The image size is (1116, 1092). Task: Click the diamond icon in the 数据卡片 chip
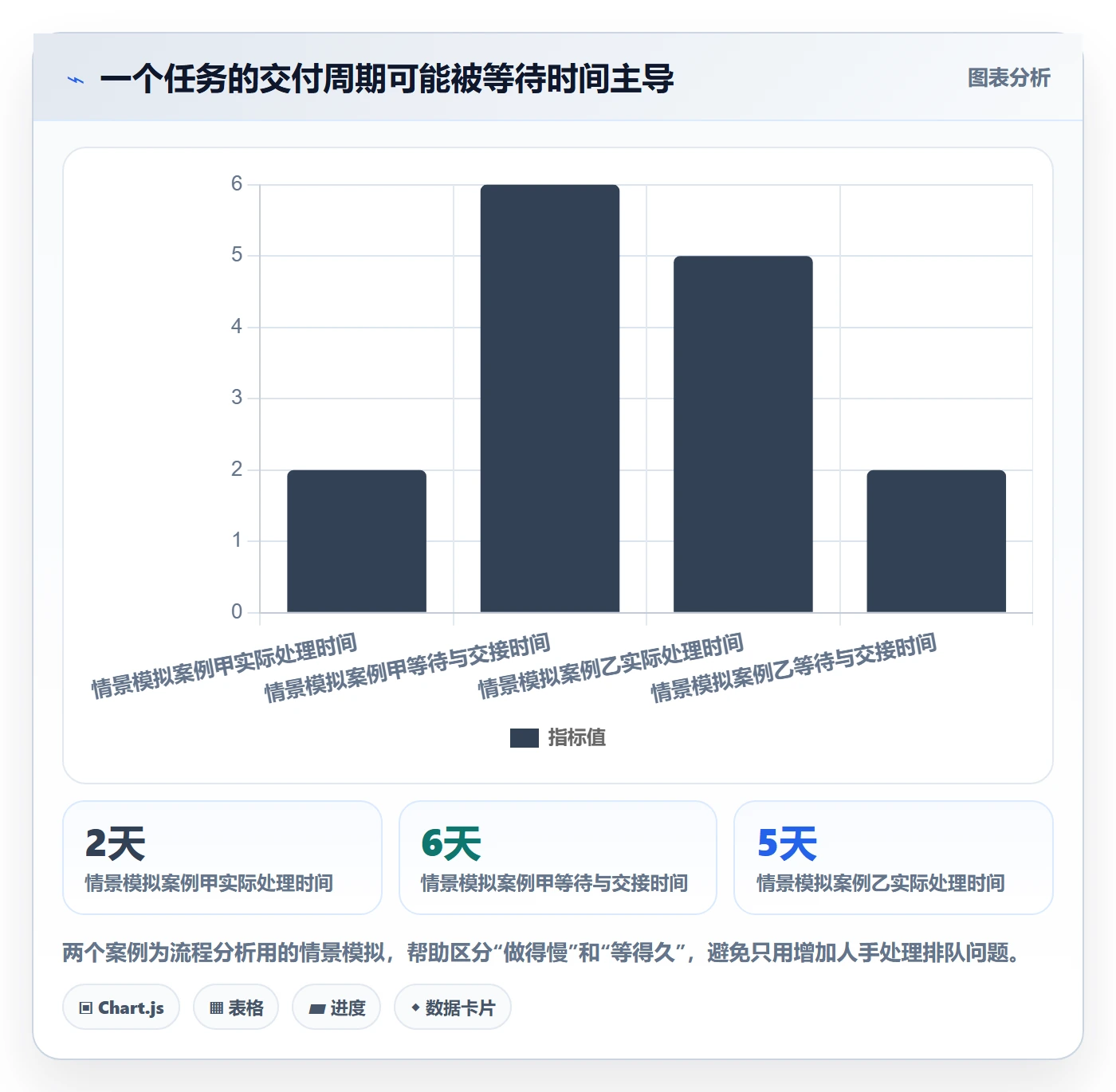pyautogui.click(x=415, y=1008)
